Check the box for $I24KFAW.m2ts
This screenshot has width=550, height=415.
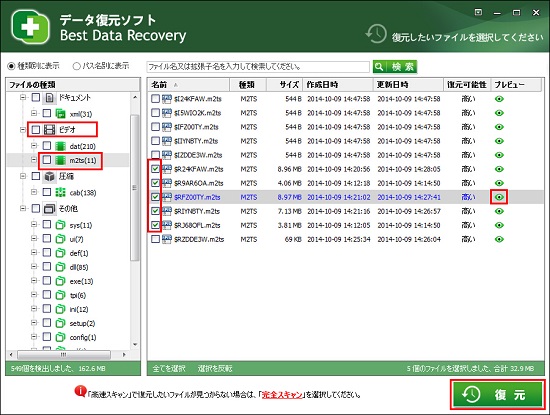[155, 99]
